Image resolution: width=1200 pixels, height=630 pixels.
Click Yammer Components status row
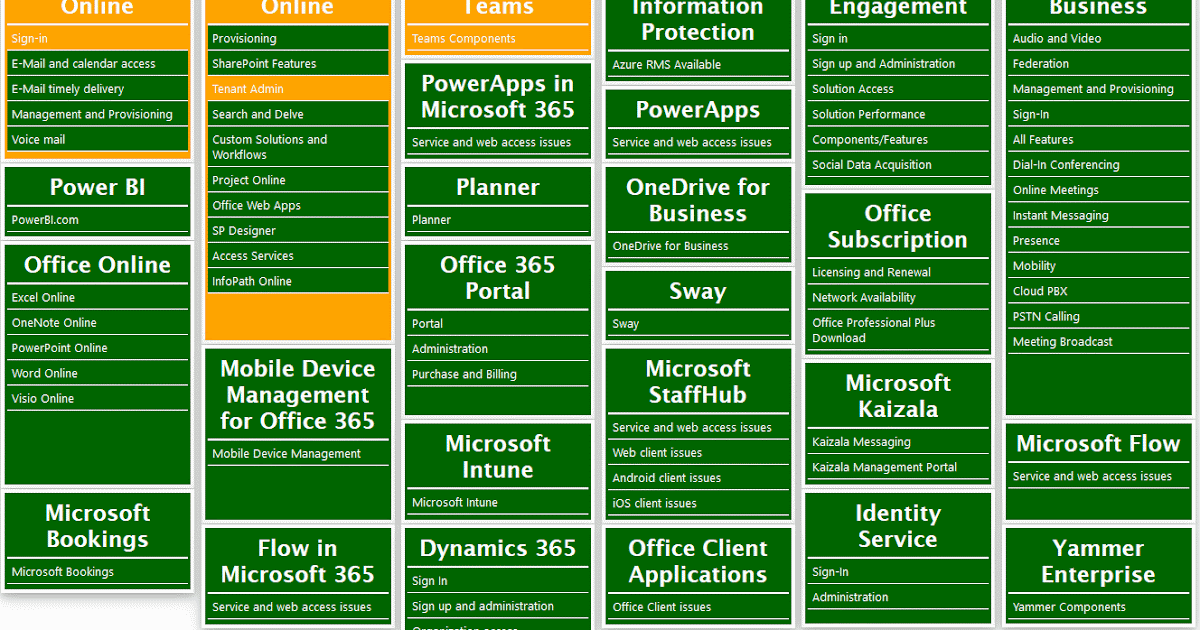(1098, 607)
